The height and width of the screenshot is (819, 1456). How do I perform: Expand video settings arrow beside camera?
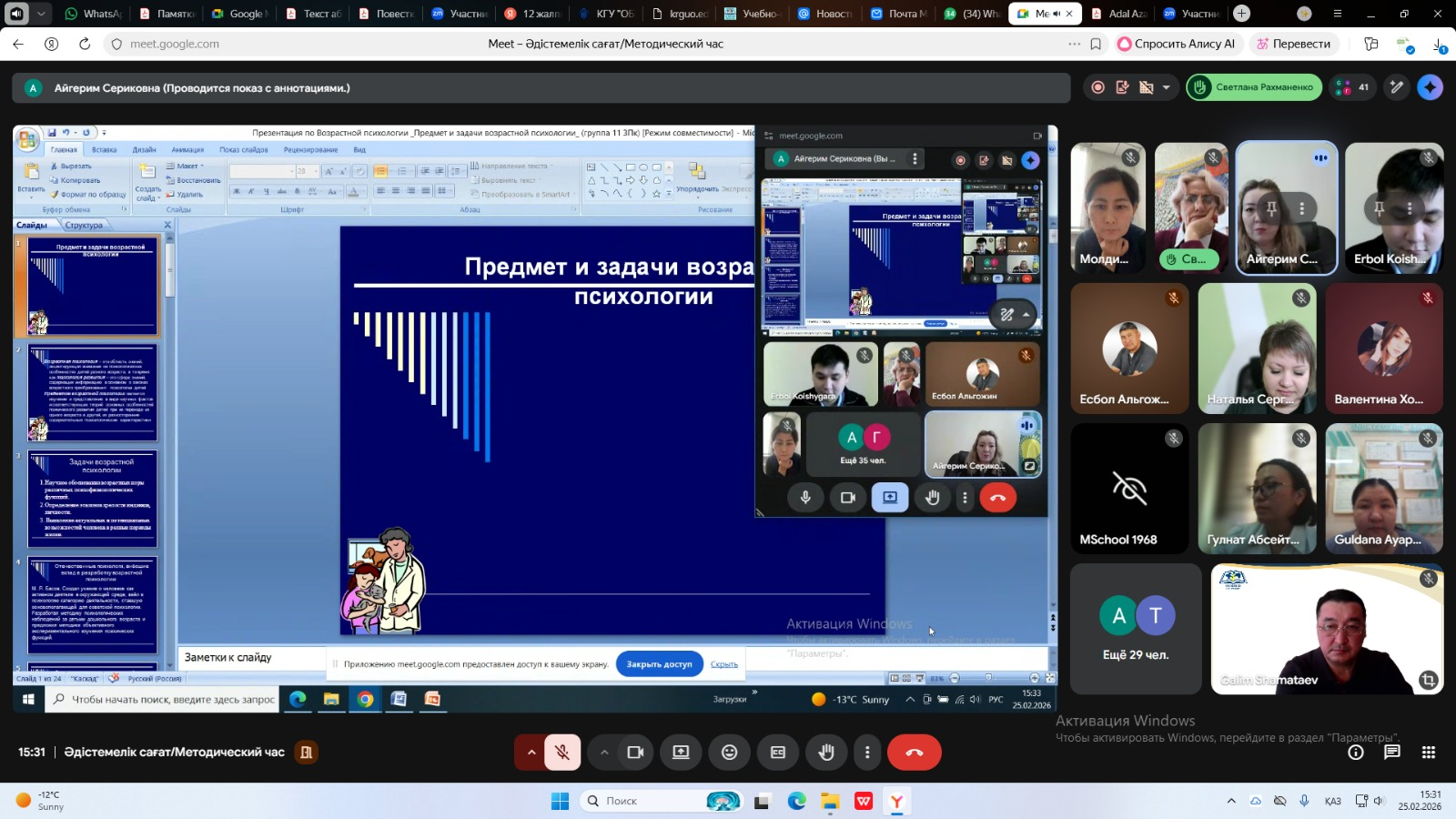click(x=604, y=753)
